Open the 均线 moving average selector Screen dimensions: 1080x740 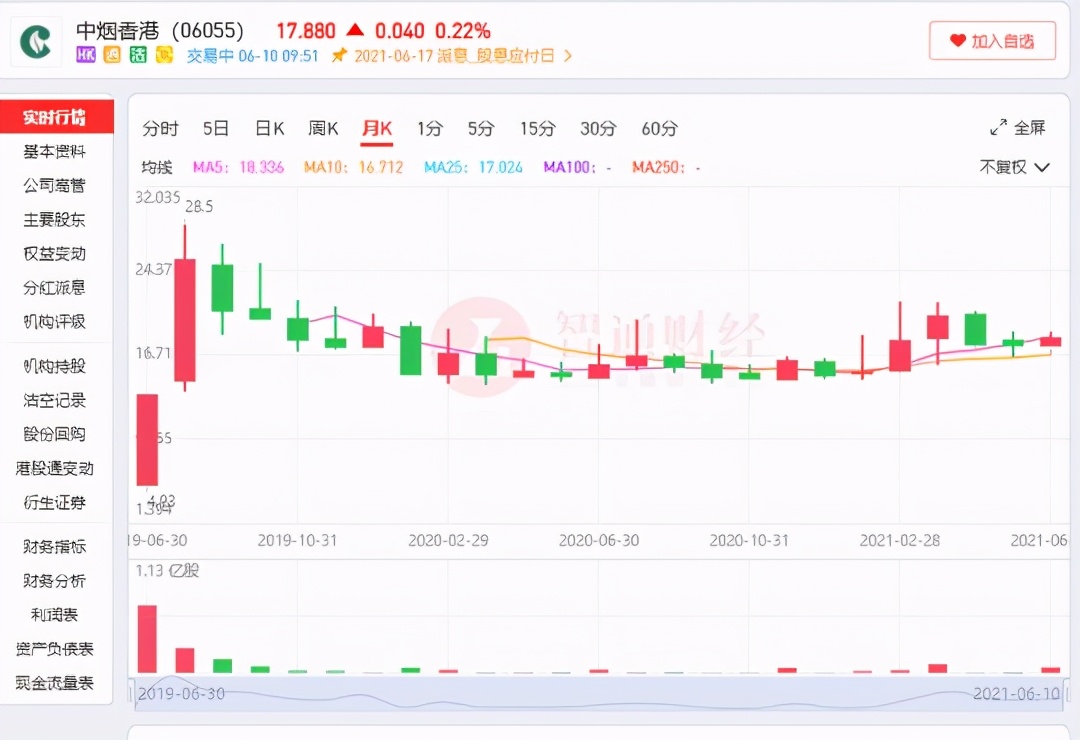155,167
